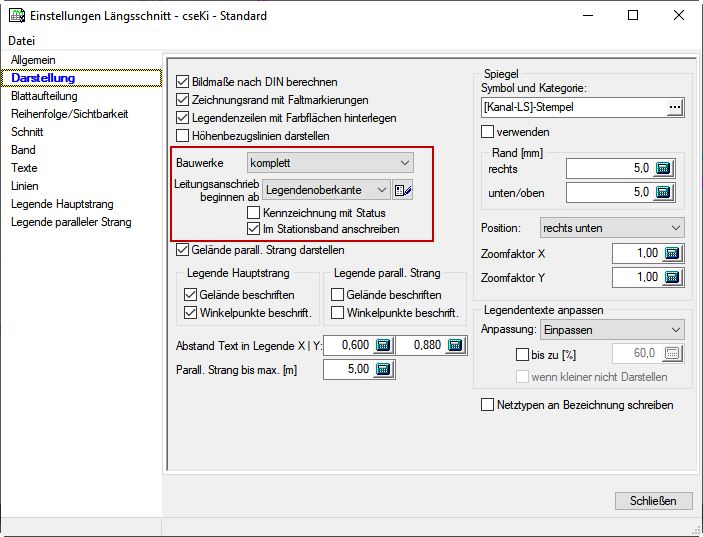Browse symbol with ellipsis button for [Kanal-LS]-Stempel
Viewport: 703px width, 537px height.
pos(675,107)
